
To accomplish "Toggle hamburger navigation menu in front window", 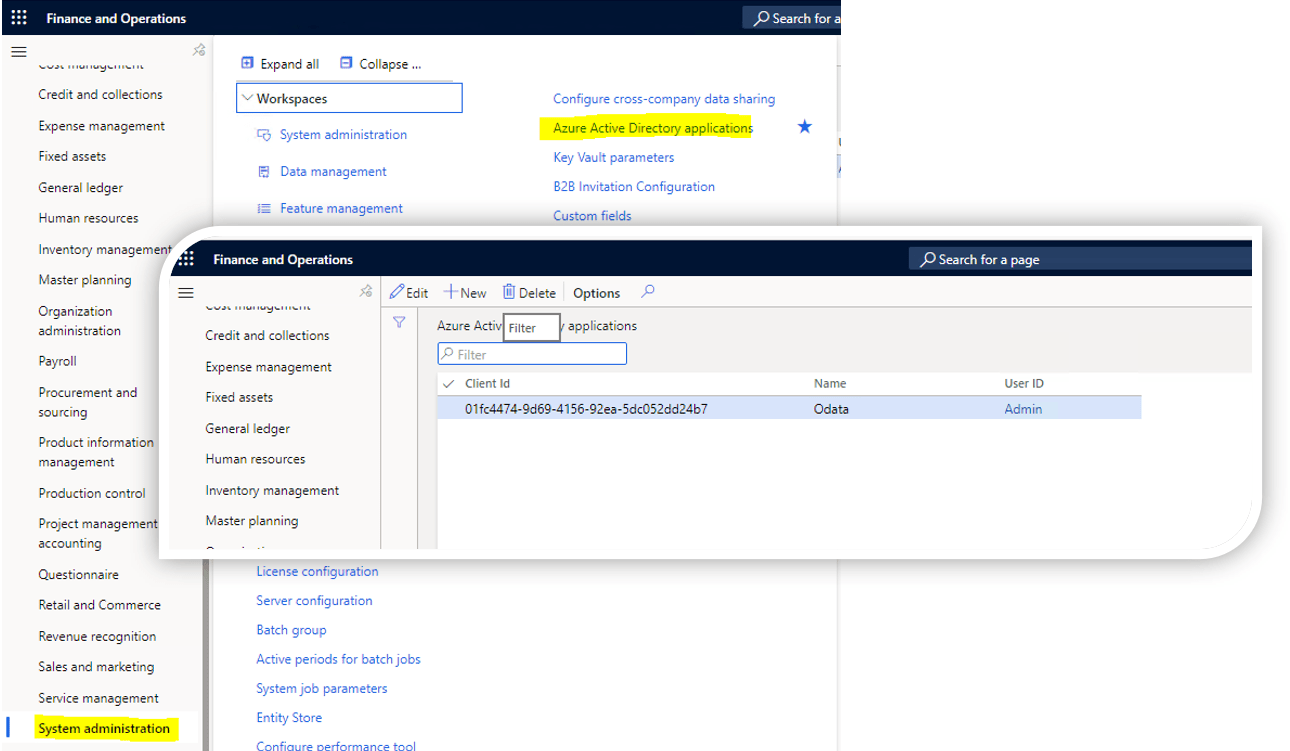I will (x=185, y=293).
